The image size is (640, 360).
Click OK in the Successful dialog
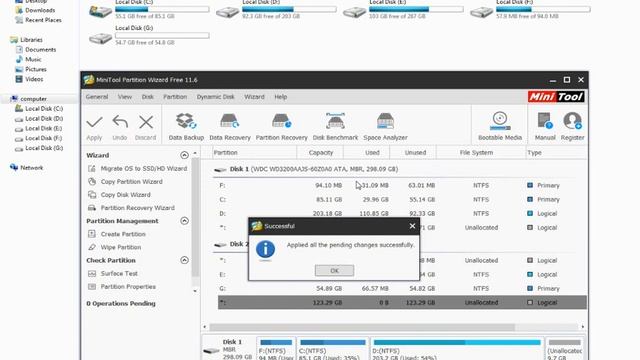[x=334, y=271]
